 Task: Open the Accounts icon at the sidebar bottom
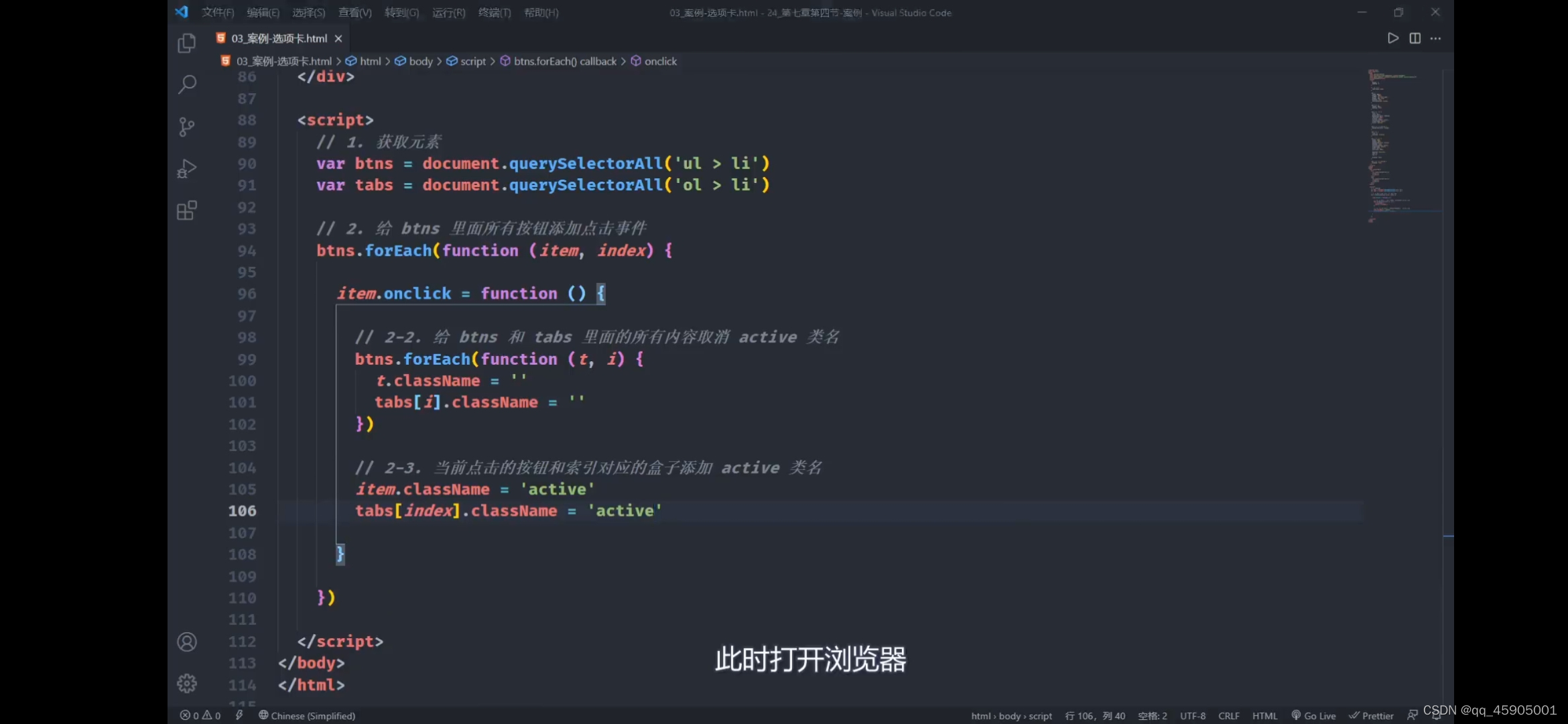point(186,642)
